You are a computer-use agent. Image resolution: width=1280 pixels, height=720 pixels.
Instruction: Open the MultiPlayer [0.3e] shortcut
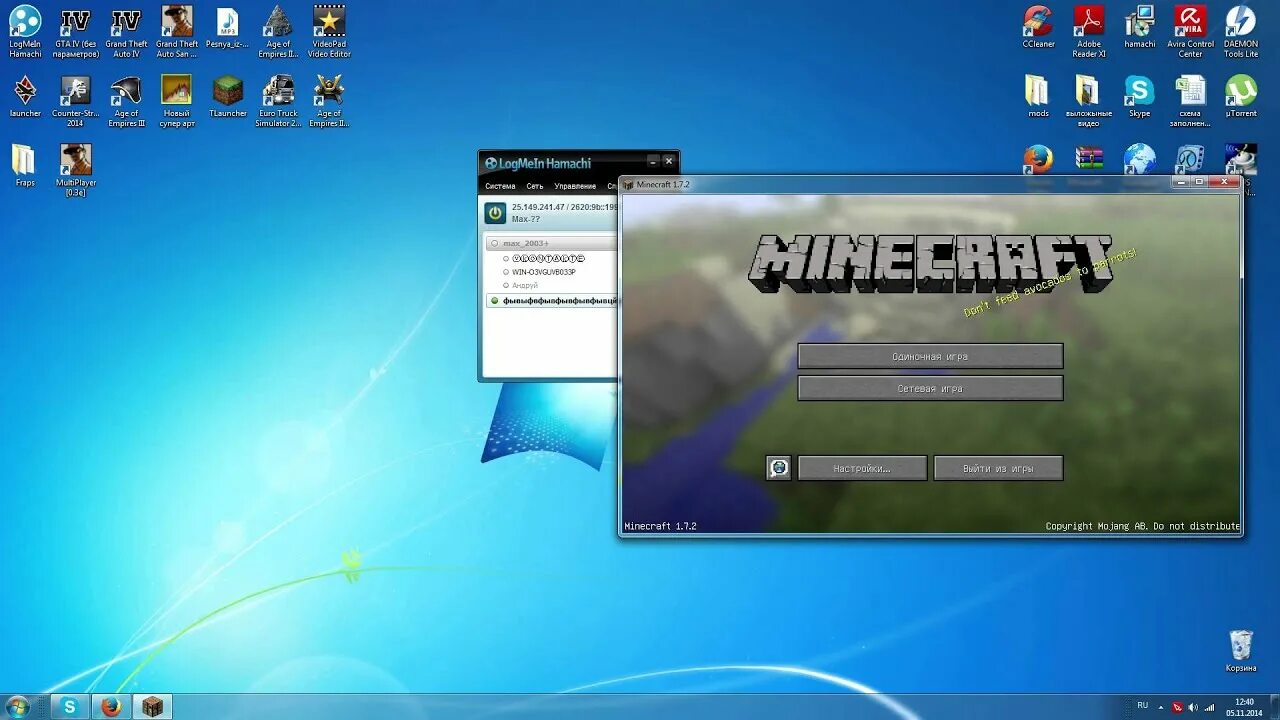click(75, 171)
